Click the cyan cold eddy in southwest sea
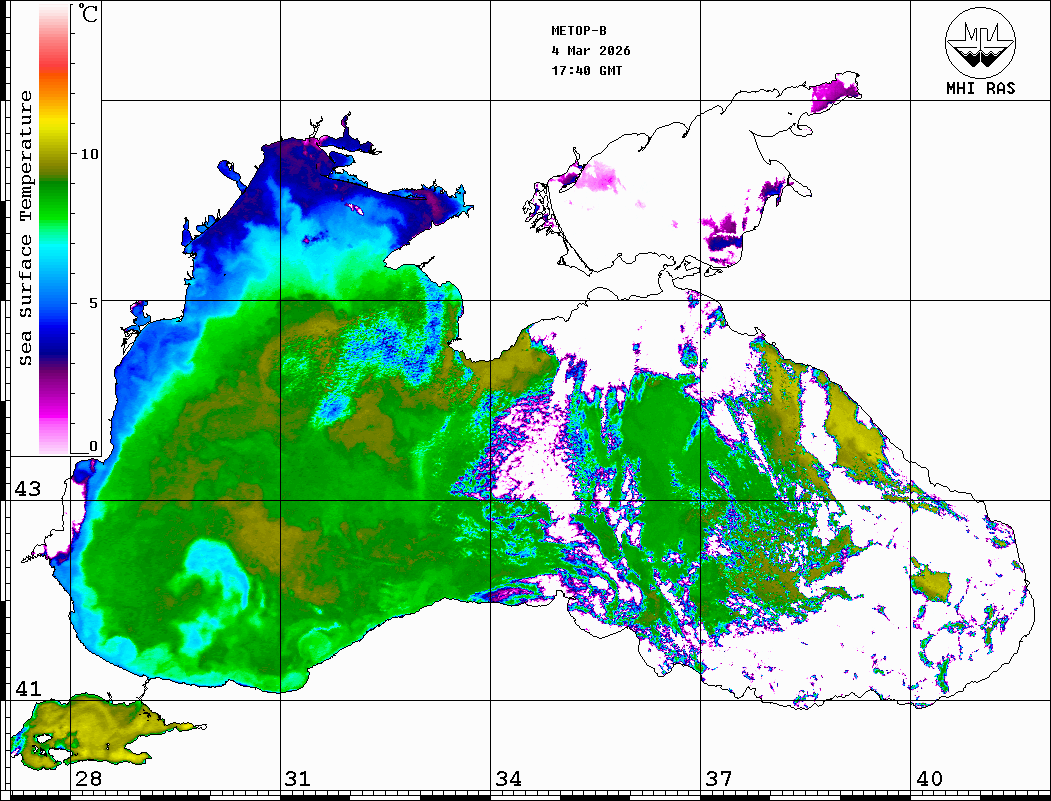This screenshot has height=801, width=1051. coord(212,583)
